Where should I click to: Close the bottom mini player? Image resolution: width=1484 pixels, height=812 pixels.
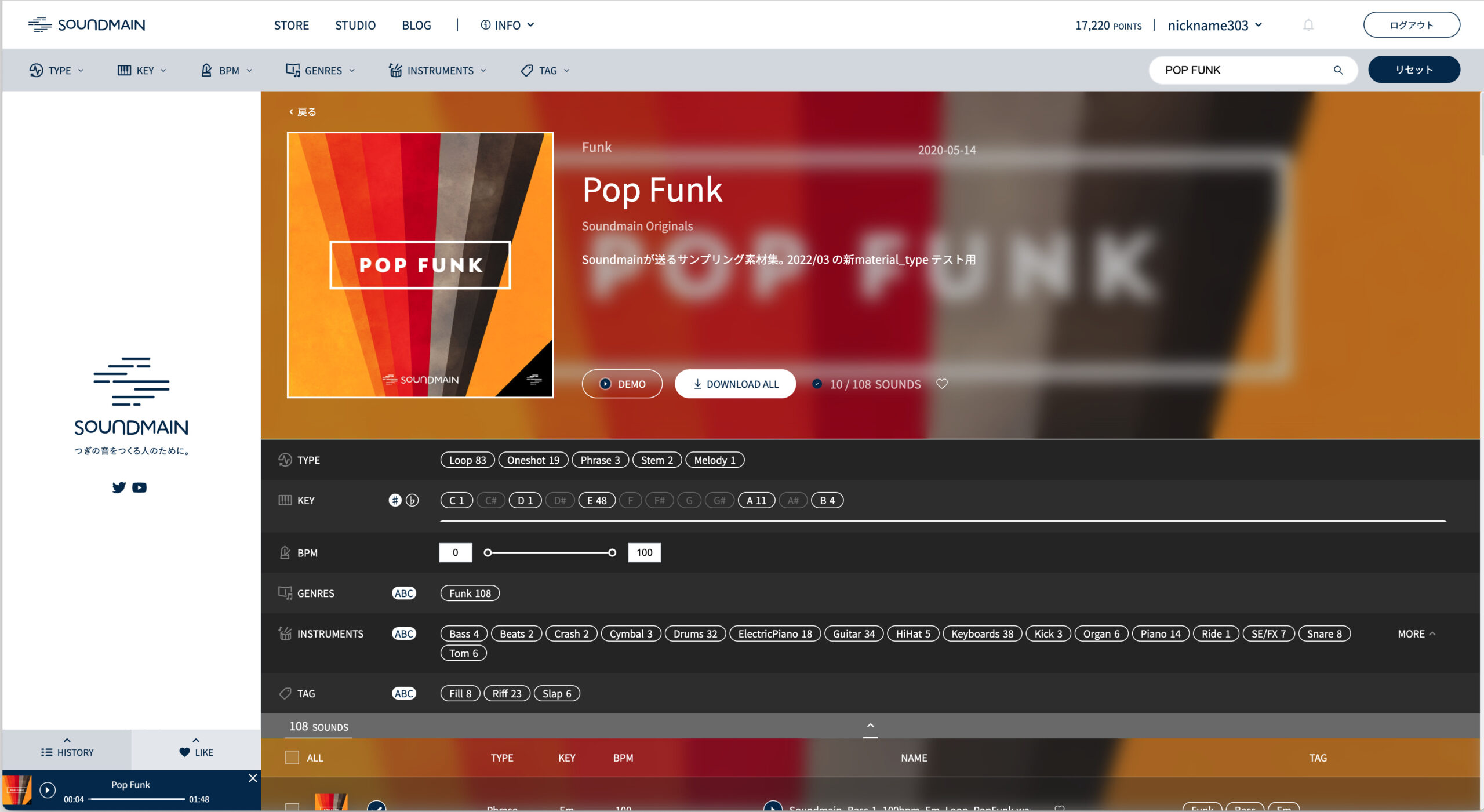coord(253,778)
